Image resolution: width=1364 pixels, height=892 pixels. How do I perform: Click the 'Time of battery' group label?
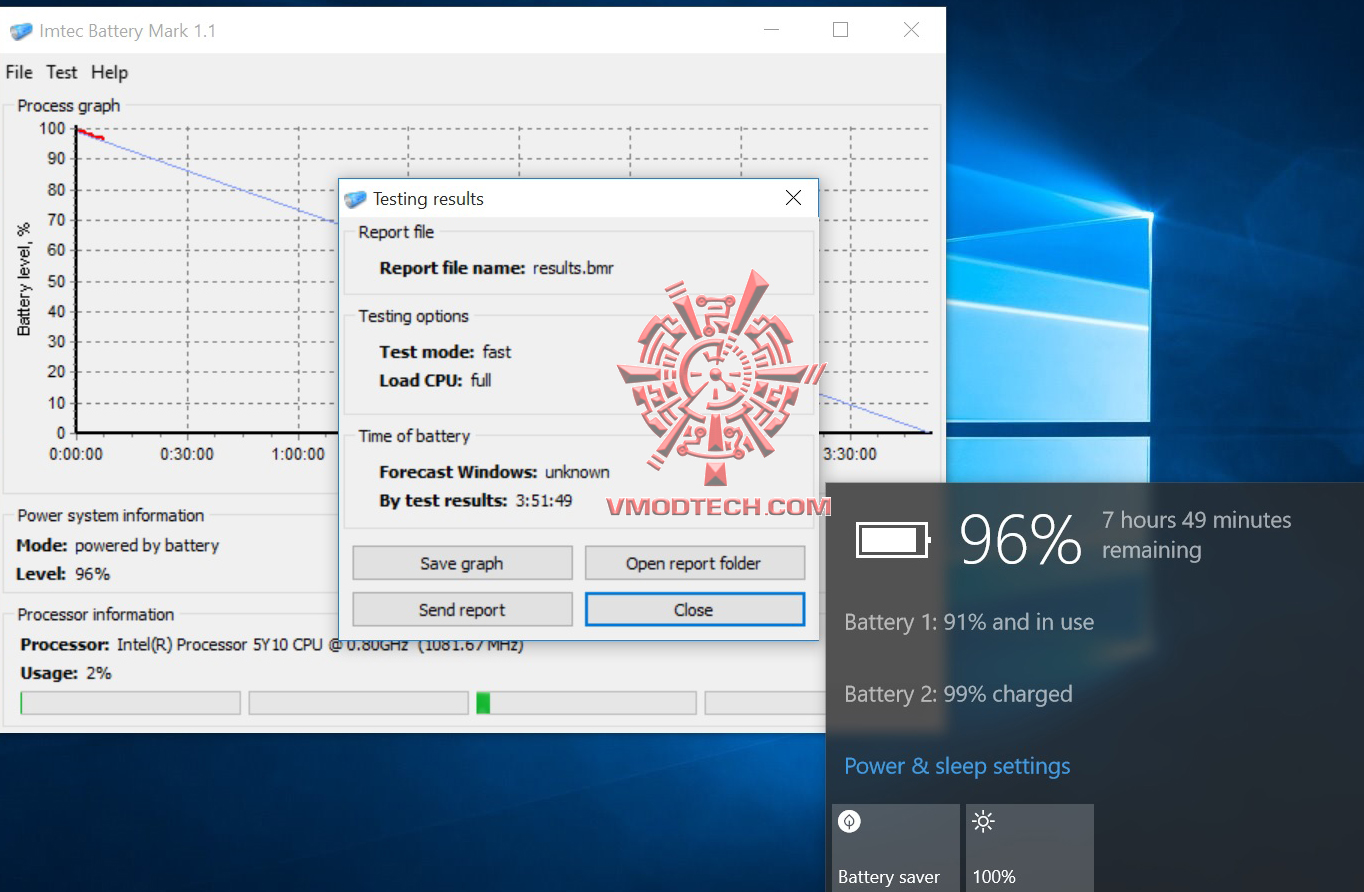point(414,436)
